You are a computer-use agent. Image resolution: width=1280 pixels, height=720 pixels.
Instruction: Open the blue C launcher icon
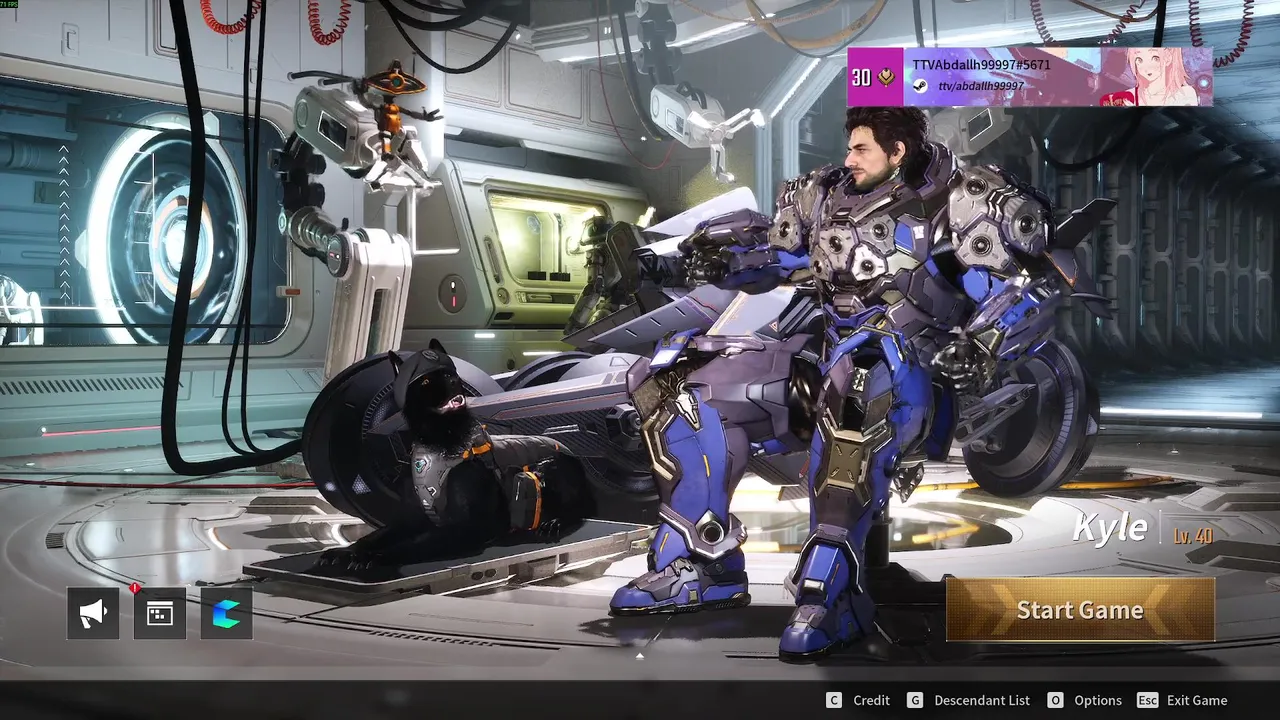tap(227, 613)
